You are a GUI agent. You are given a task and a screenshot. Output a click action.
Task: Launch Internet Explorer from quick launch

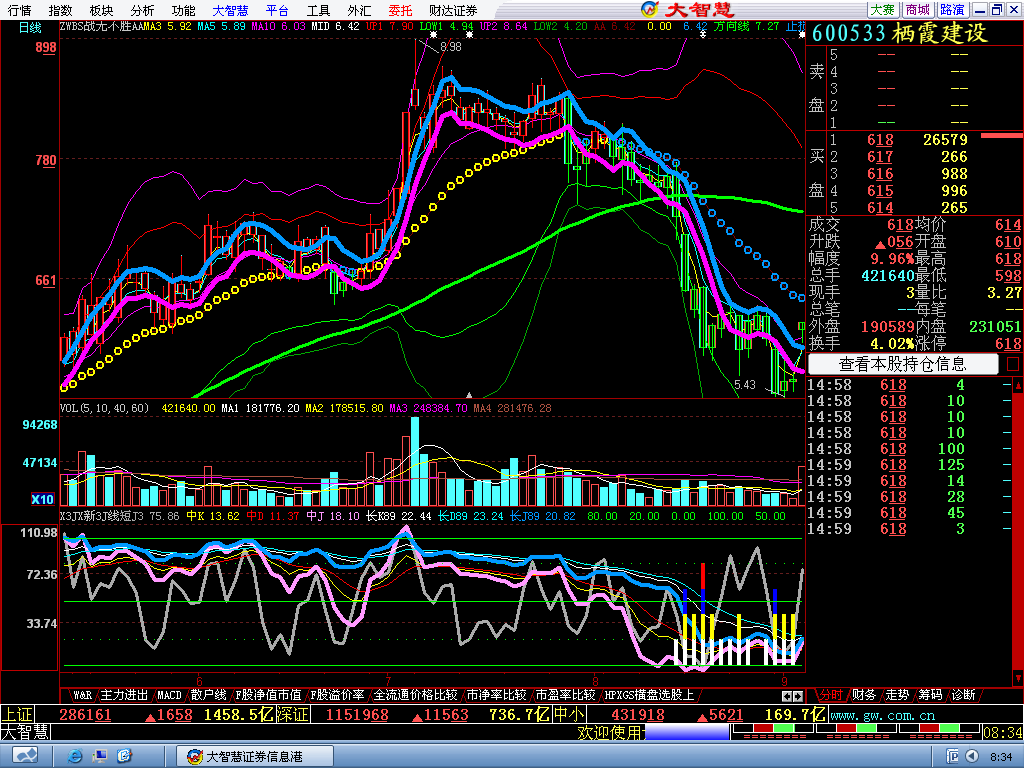(x=75, y=756)
